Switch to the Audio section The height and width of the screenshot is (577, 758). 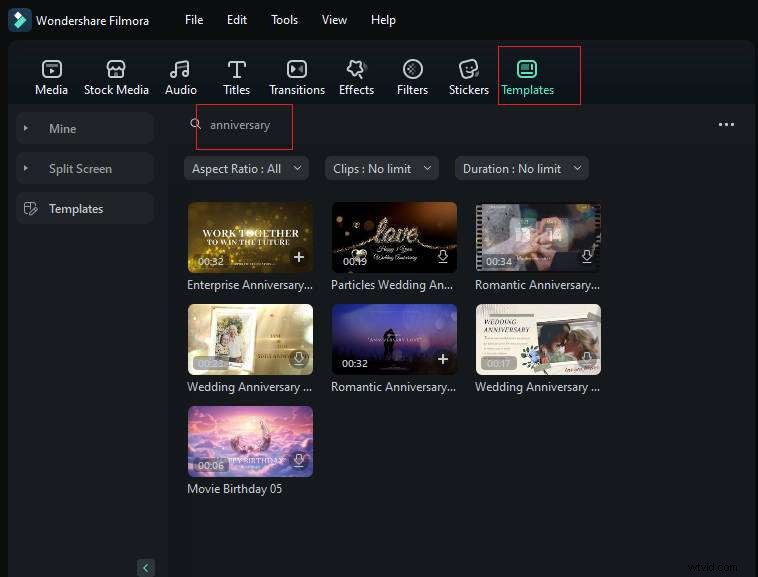[x=180, y=77]
